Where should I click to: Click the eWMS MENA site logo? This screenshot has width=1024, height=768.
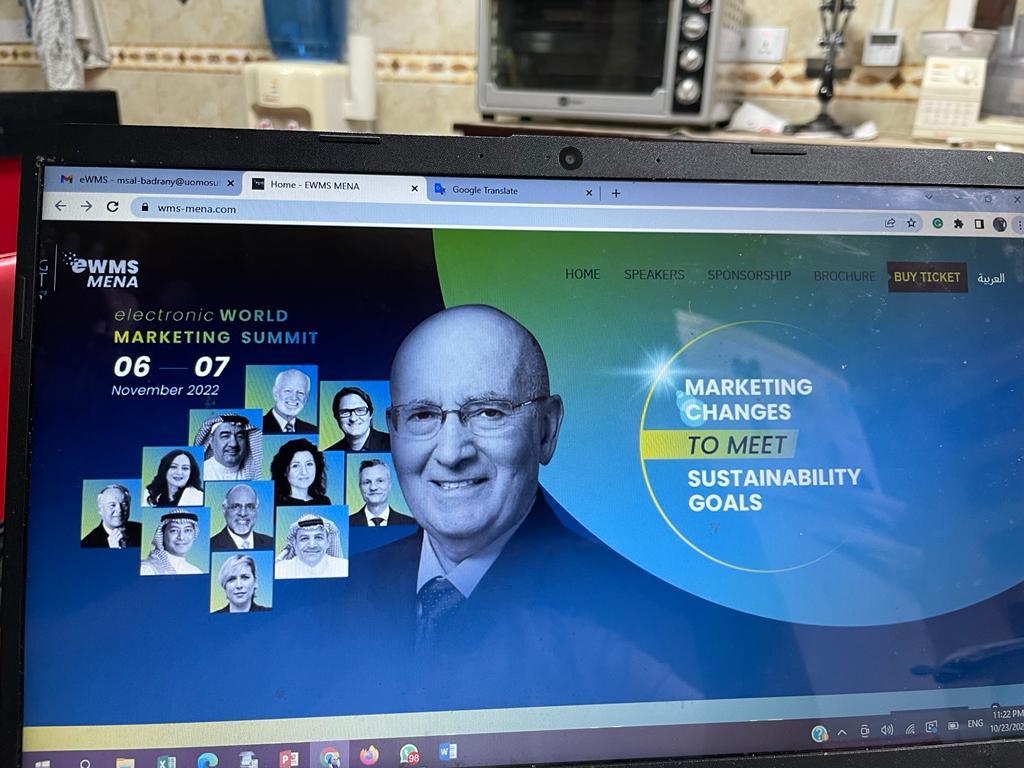click(102, 270)
